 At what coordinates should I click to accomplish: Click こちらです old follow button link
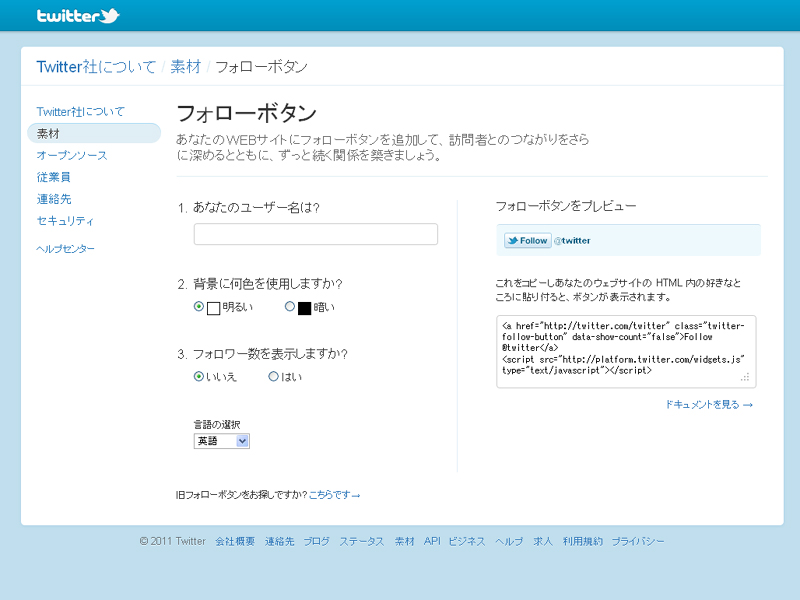coord(334,494)
